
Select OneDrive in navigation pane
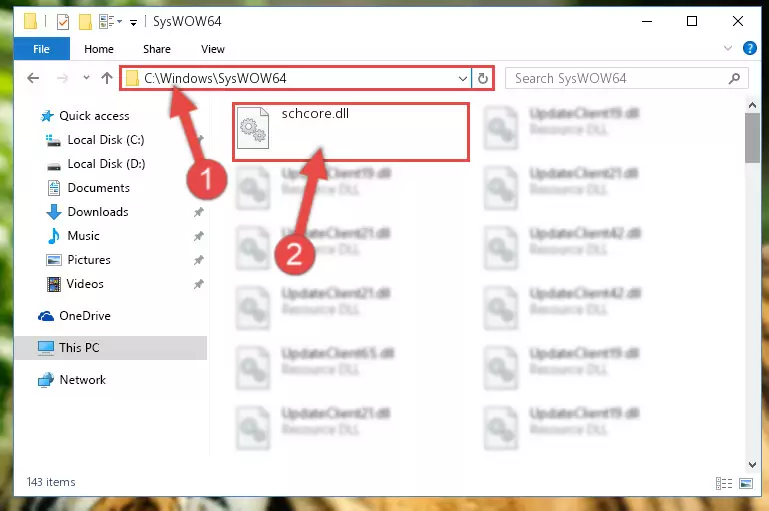click(85, 316)
